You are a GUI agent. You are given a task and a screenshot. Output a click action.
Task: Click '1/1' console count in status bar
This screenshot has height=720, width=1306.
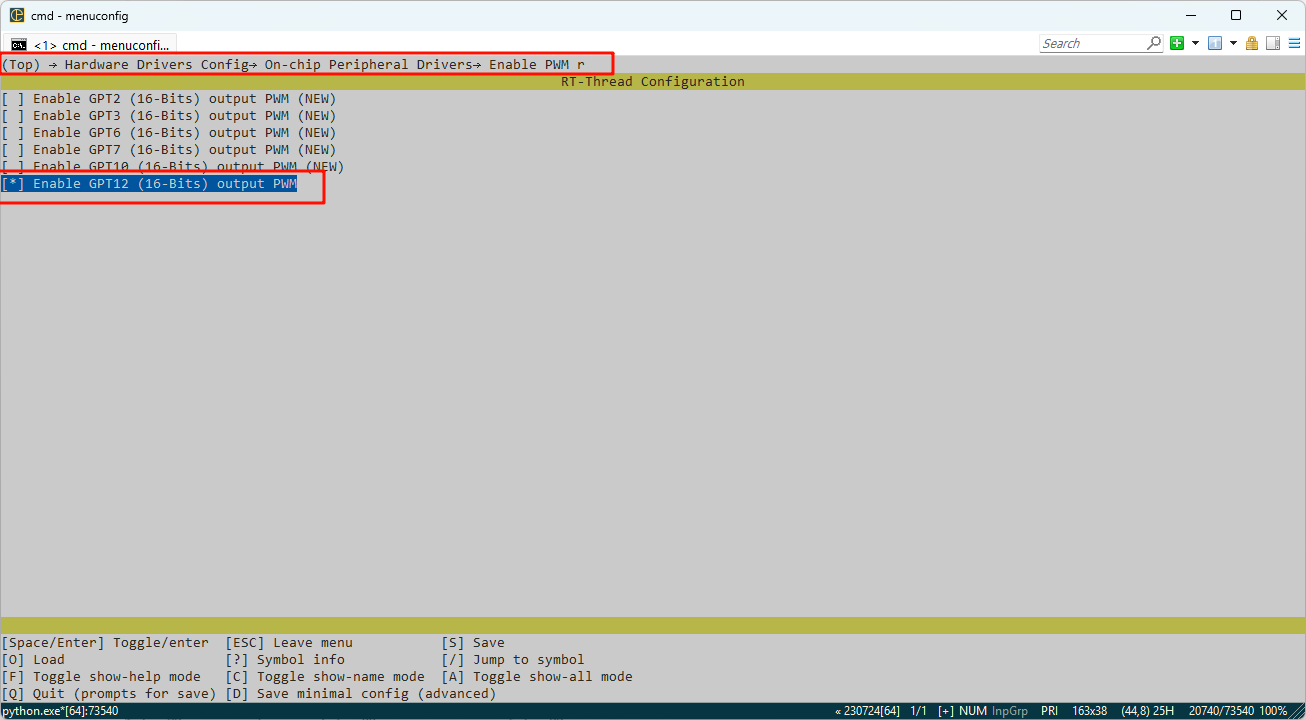click(919, 711)
